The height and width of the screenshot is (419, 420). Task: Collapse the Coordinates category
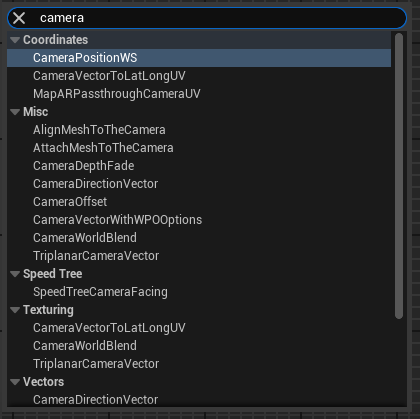tap(15, 40)
